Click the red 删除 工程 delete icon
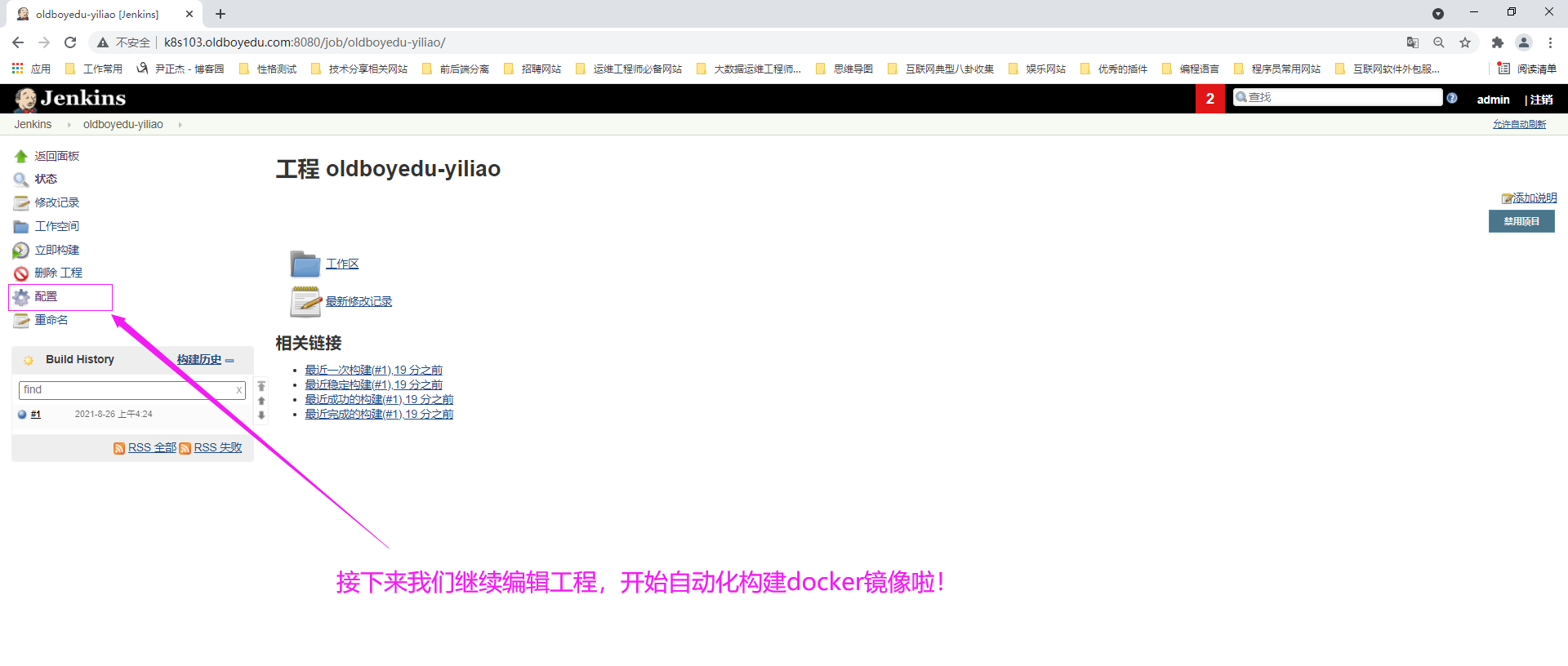Image resolution: width=1568 pixels, height=666 pixels. tap(21, 273)
